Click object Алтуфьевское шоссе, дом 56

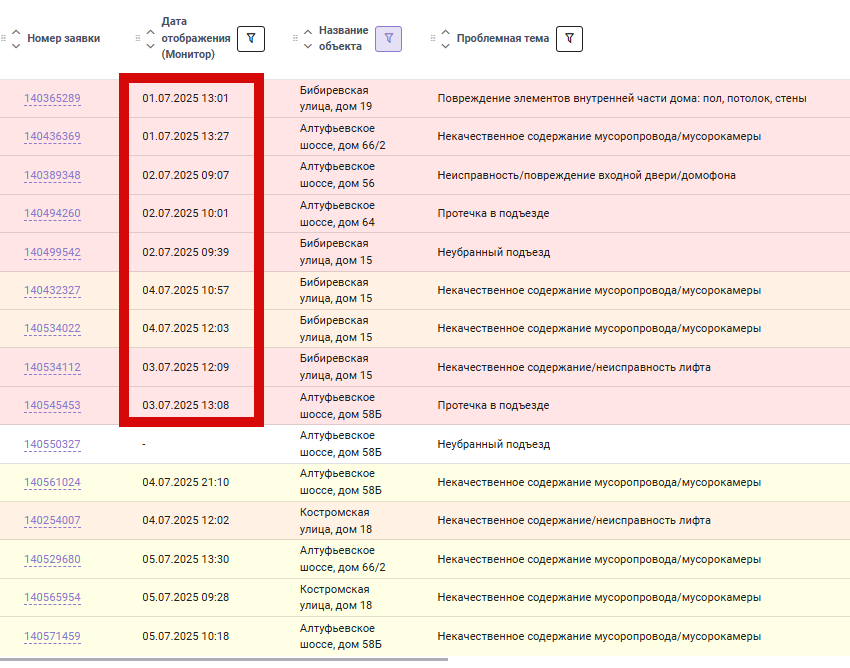click(x=337, y=175)
